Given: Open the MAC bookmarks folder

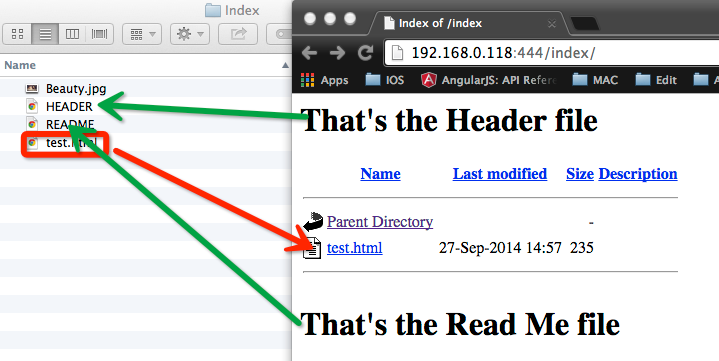Looking at the screenshot, I should (595, 80).
